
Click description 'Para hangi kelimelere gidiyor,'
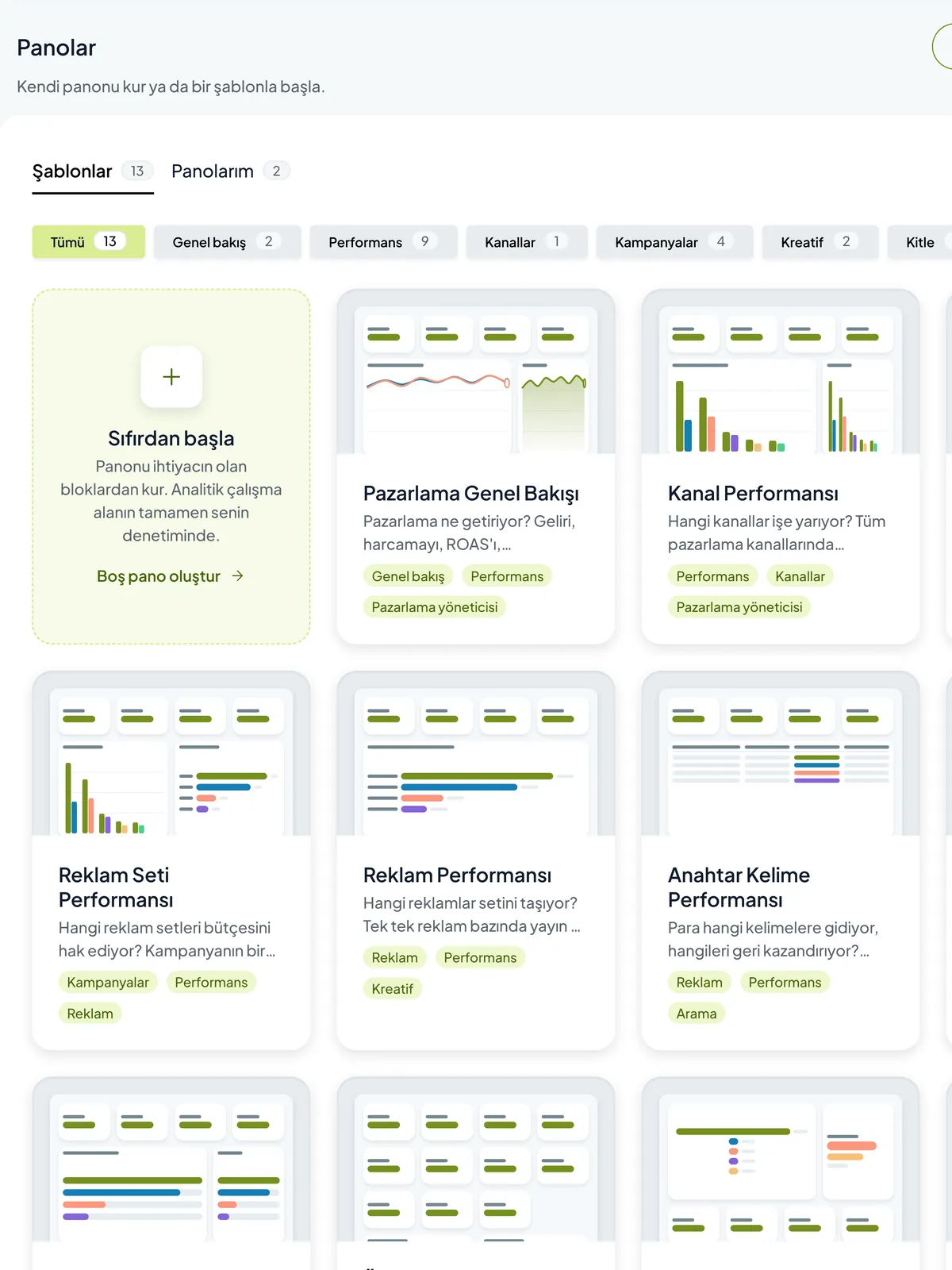(773, 928)
